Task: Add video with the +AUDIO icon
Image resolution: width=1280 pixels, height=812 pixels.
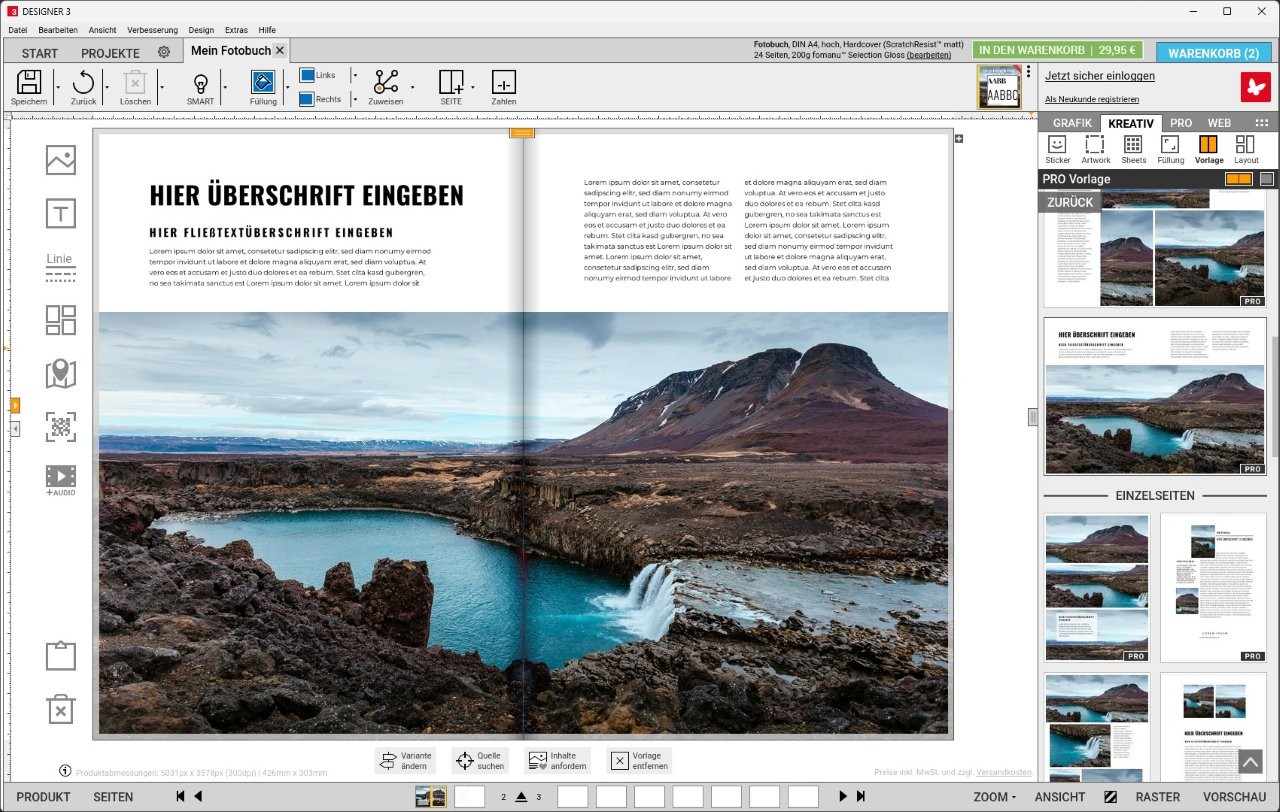Action: pyautogui.click(x=61, y=480)
